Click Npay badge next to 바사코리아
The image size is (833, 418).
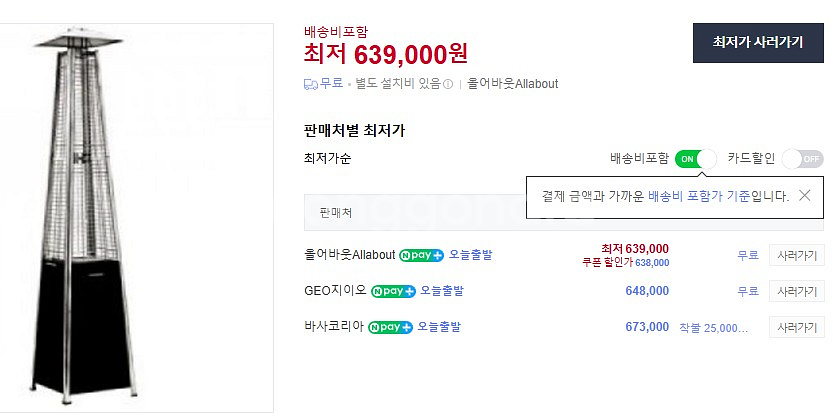point(390,327)
